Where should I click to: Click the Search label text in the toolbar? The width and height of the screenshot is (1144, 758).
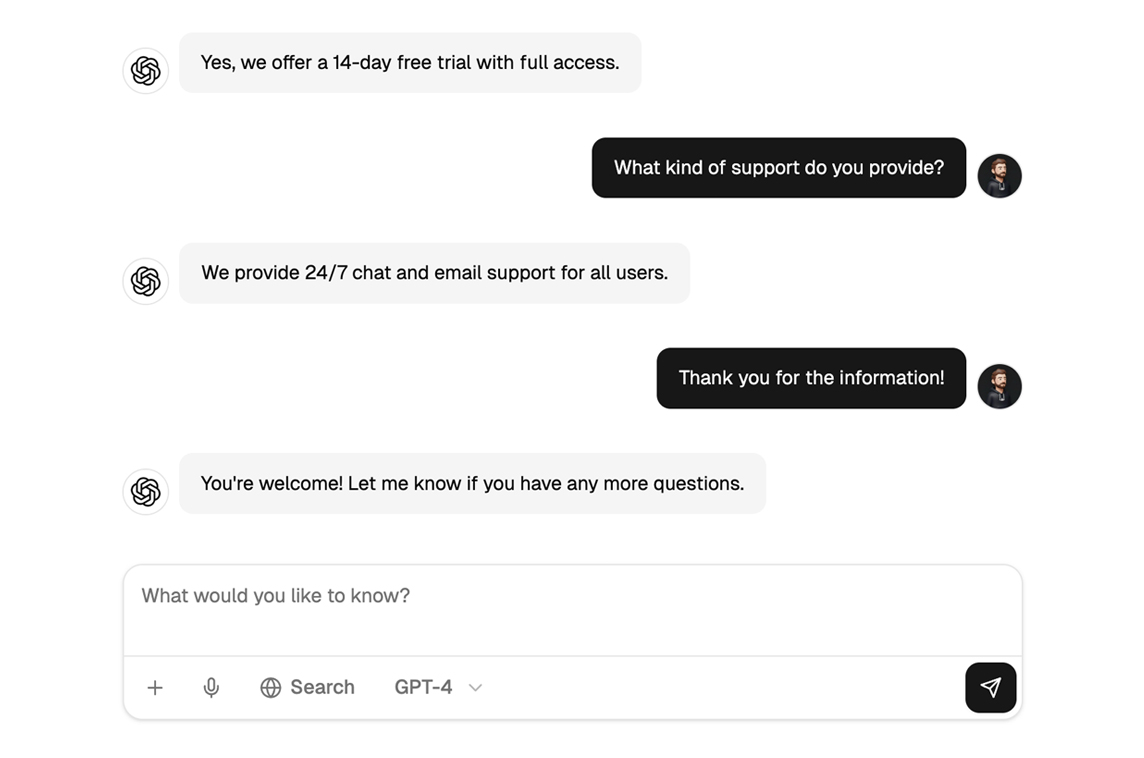coord(322,687)
